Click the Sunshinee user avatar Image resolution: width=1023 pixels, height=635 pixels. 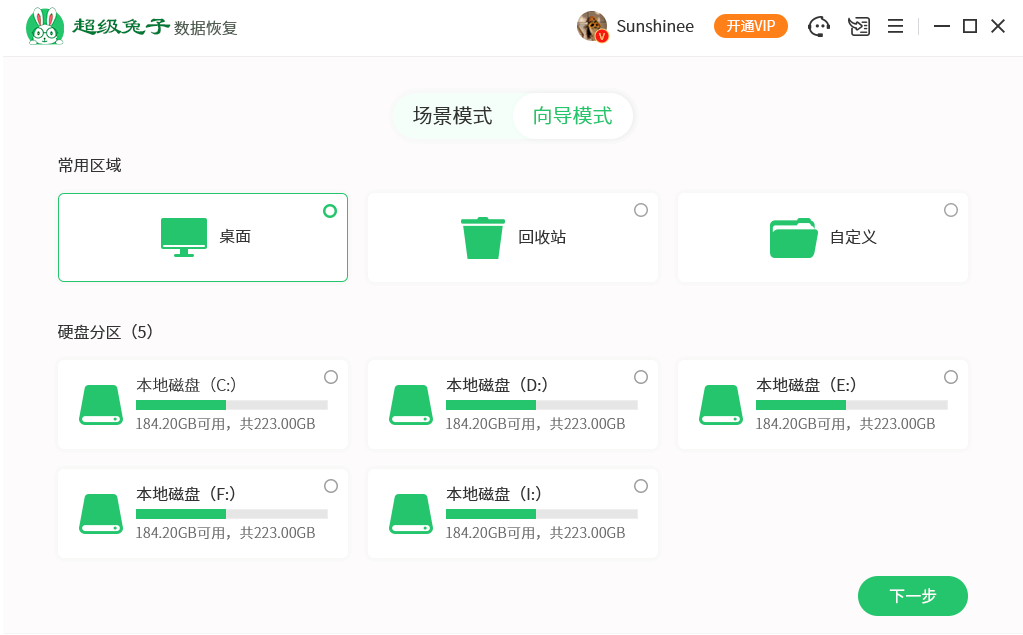[x=592, y=26]
